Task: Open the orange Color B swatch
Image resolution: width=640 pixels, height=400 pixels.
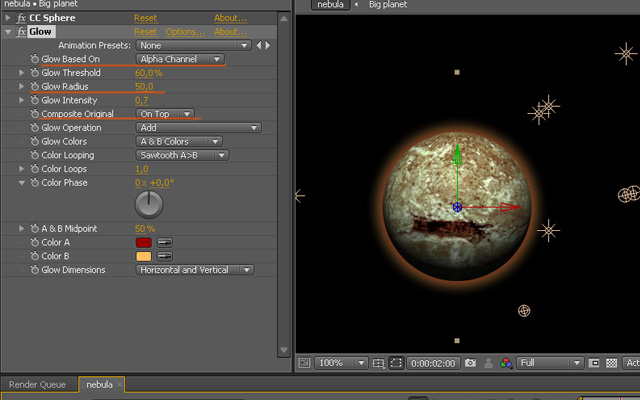Action: click(144, 256)
